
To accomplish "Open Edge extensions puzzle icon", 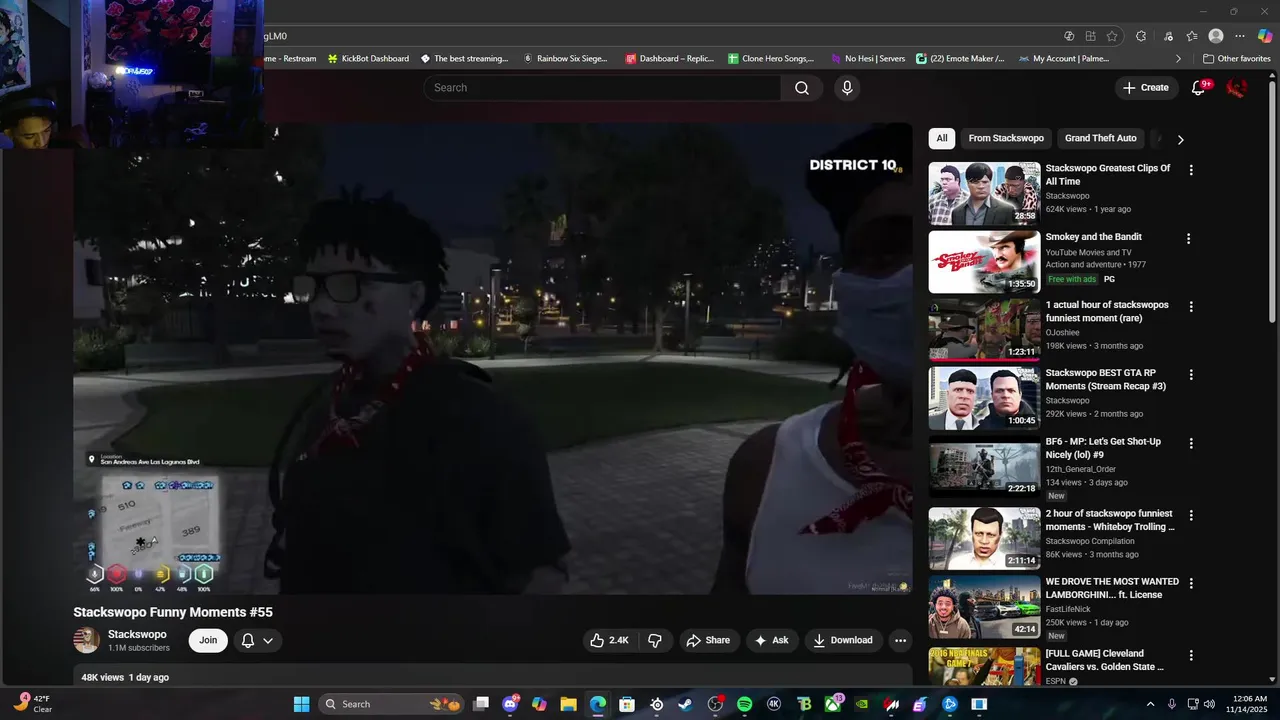I will click(1141, 36).
